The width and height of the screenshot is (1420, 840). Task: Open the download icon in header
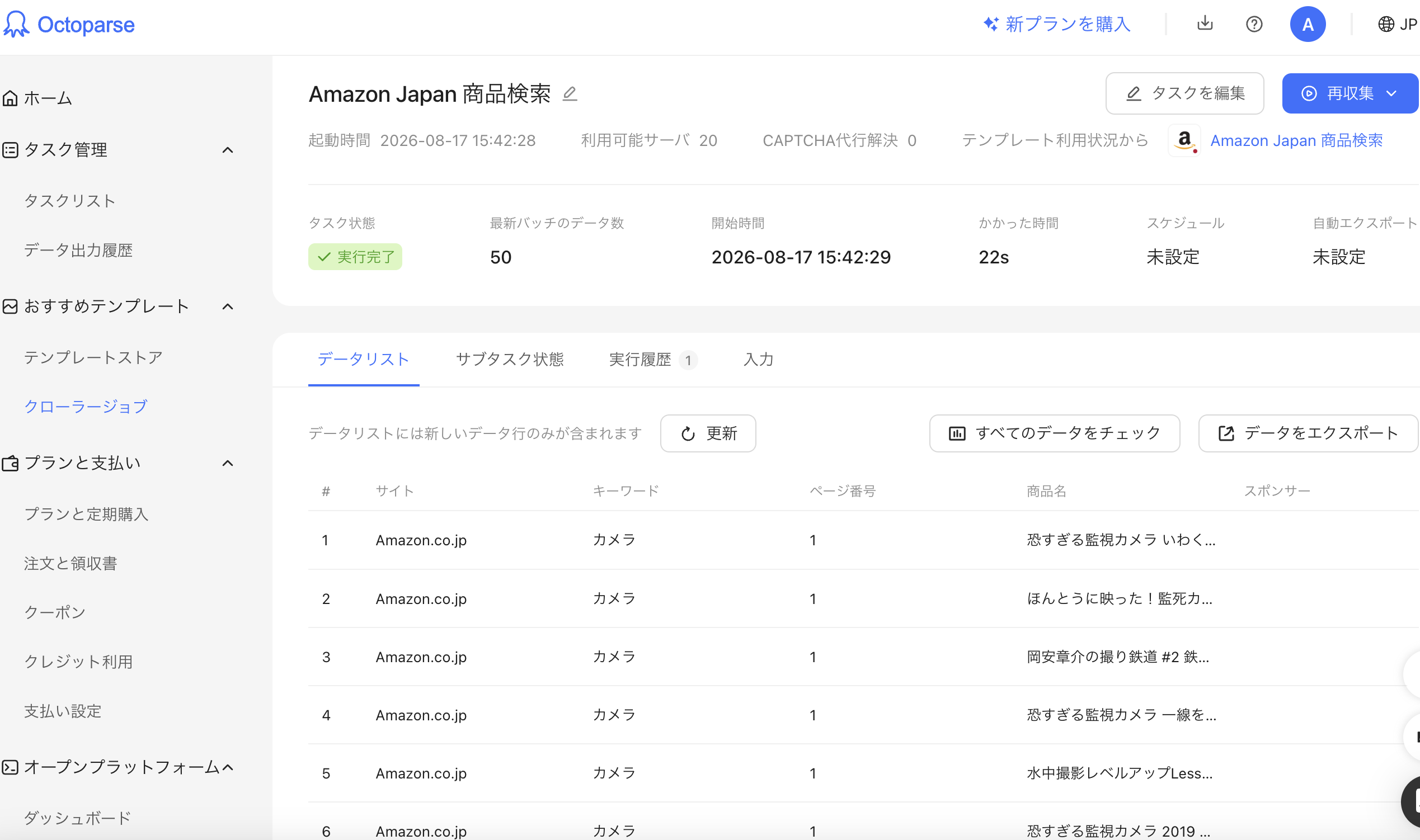[1205, 24]
